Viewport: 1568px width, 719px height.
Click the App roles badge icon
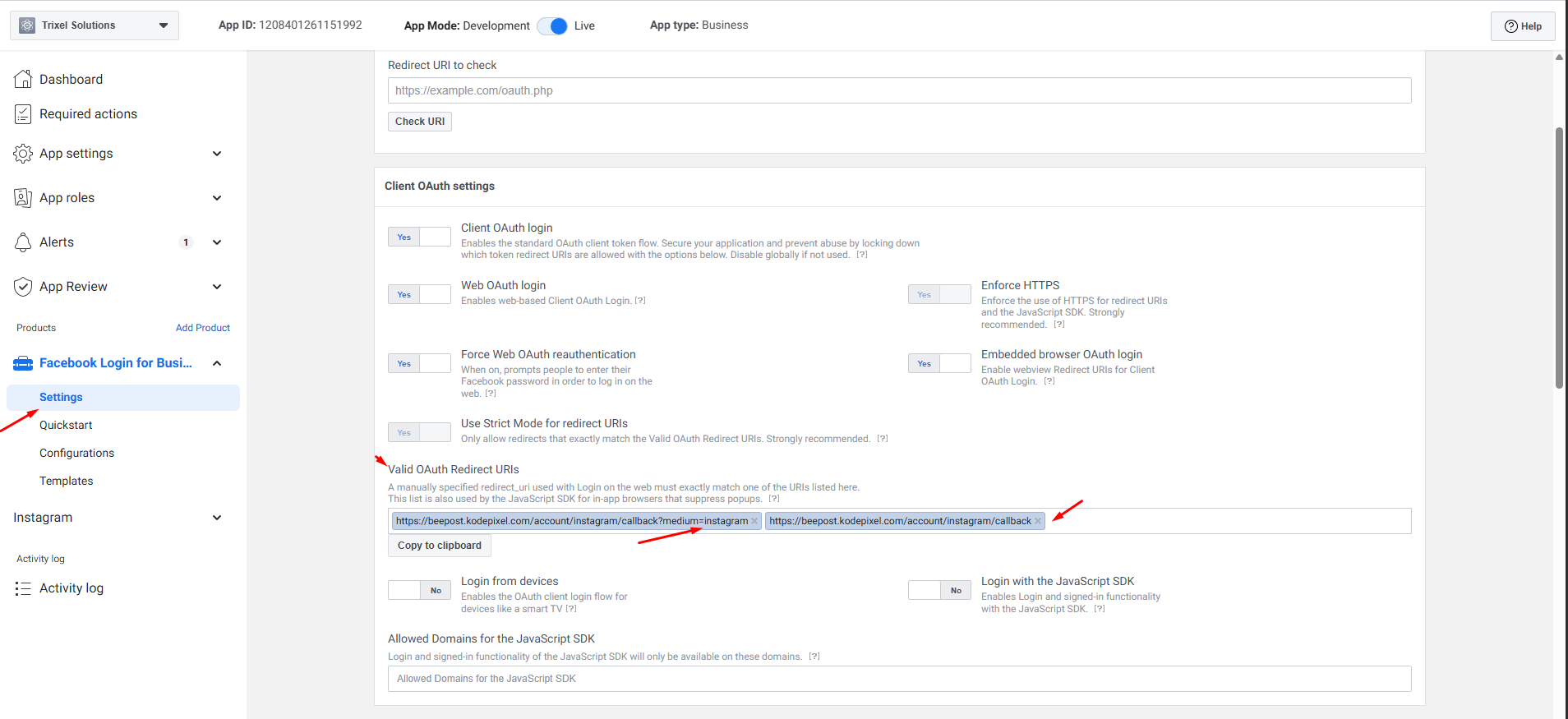pyautogui.click(x=23, y=198)
